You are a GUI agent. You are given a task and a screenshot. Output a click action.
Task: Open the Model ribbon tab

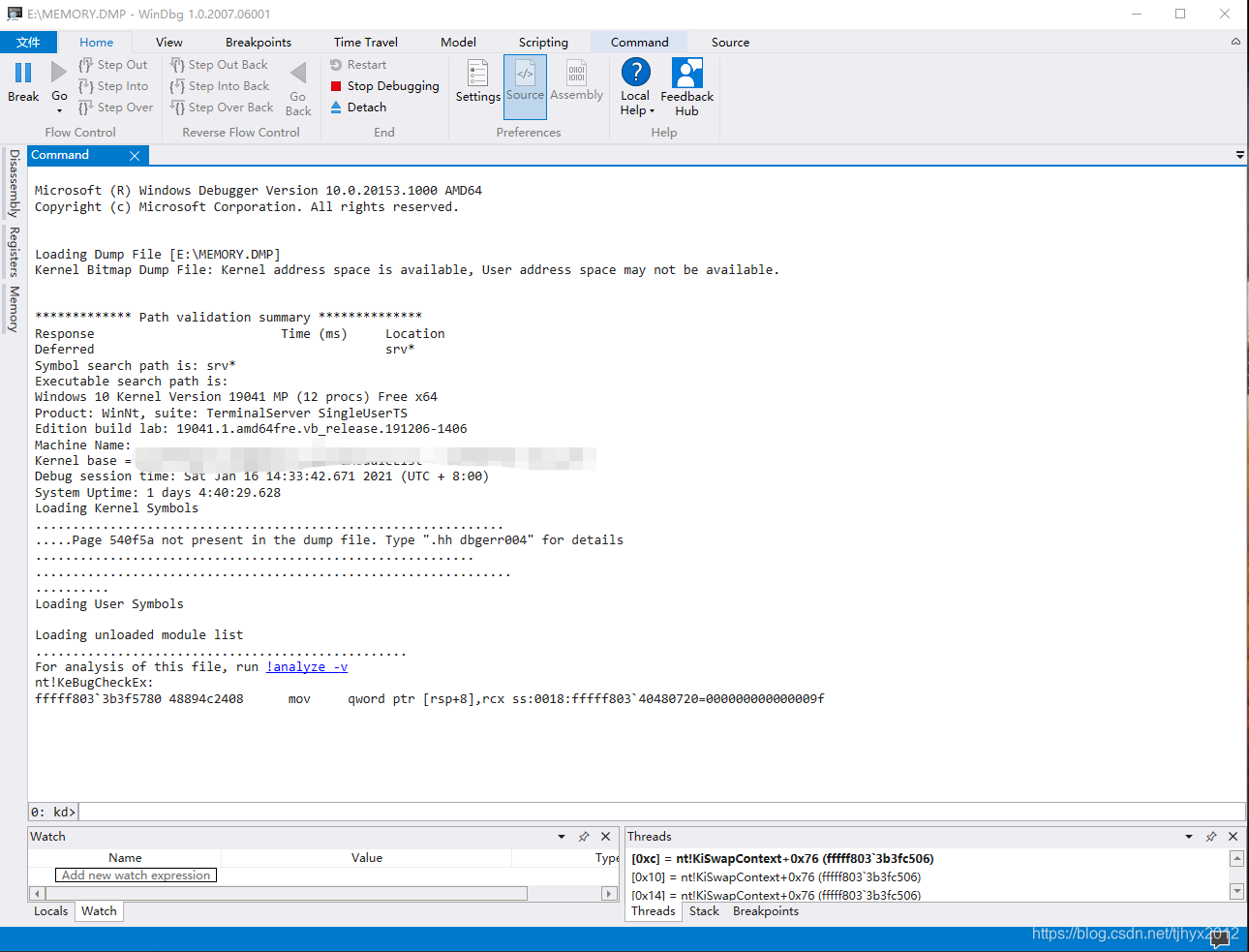point(458,42)
